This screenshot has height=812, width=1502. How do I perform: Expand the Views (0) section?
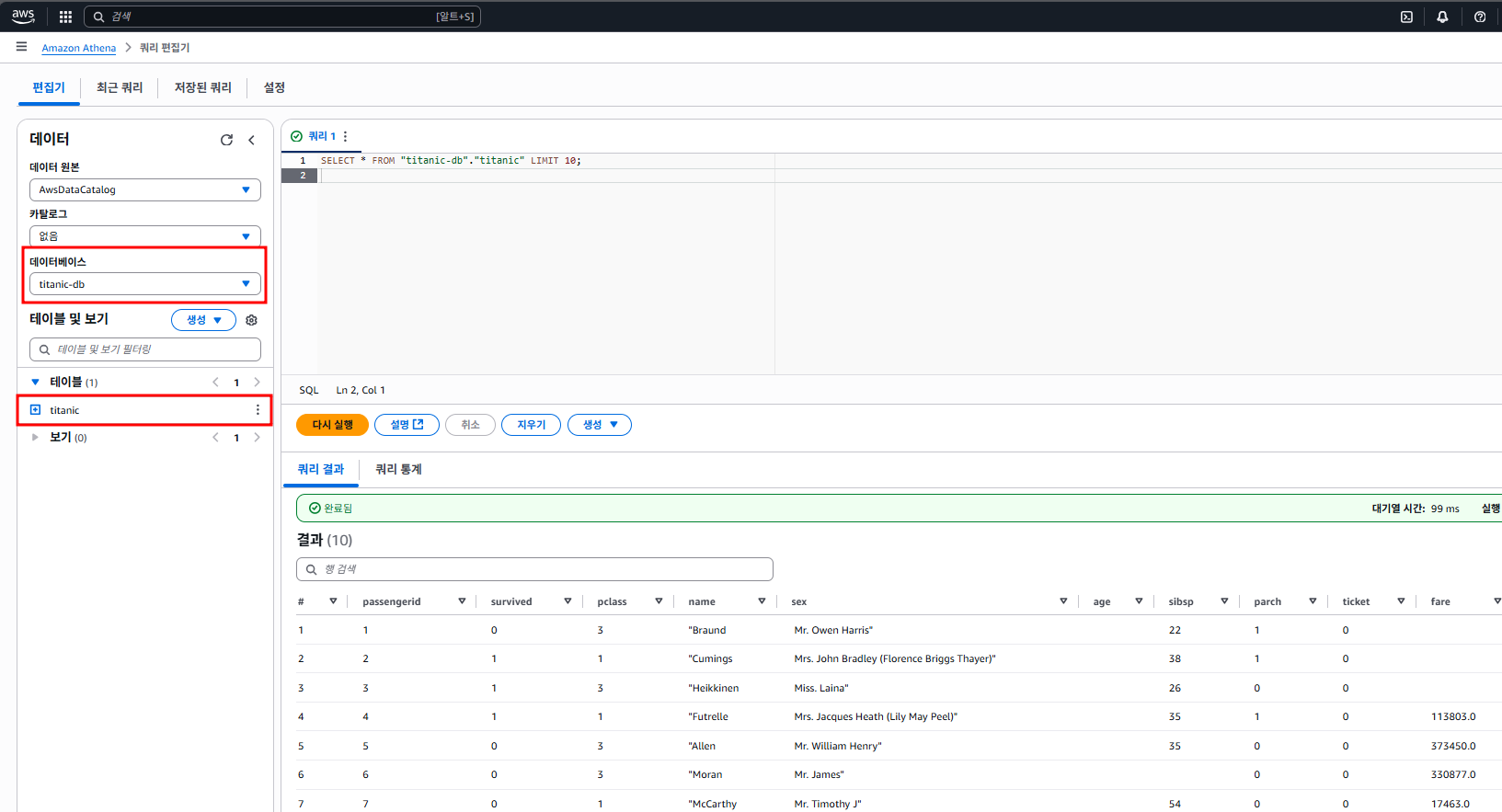pos(35,437)
